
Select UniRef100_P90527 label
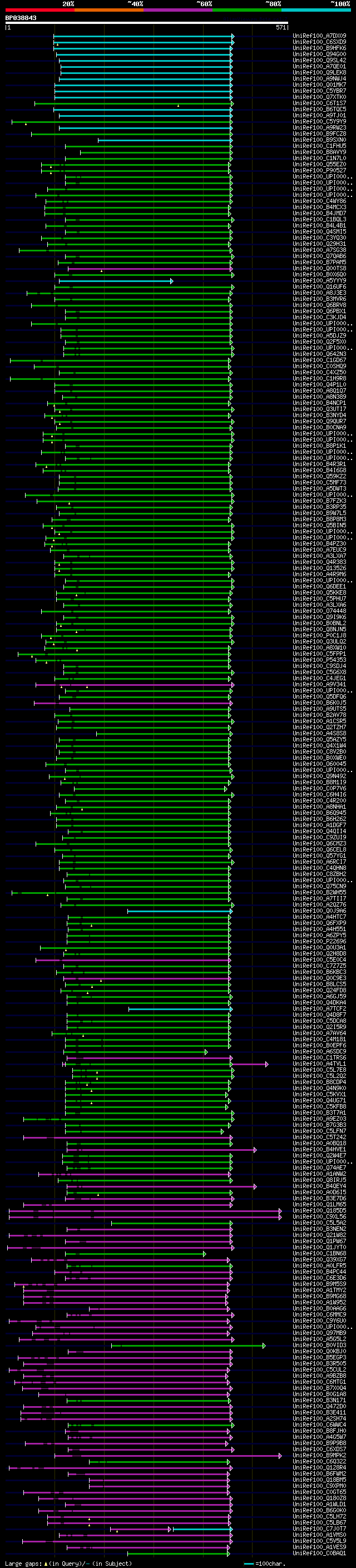click(x=319, y=170)
